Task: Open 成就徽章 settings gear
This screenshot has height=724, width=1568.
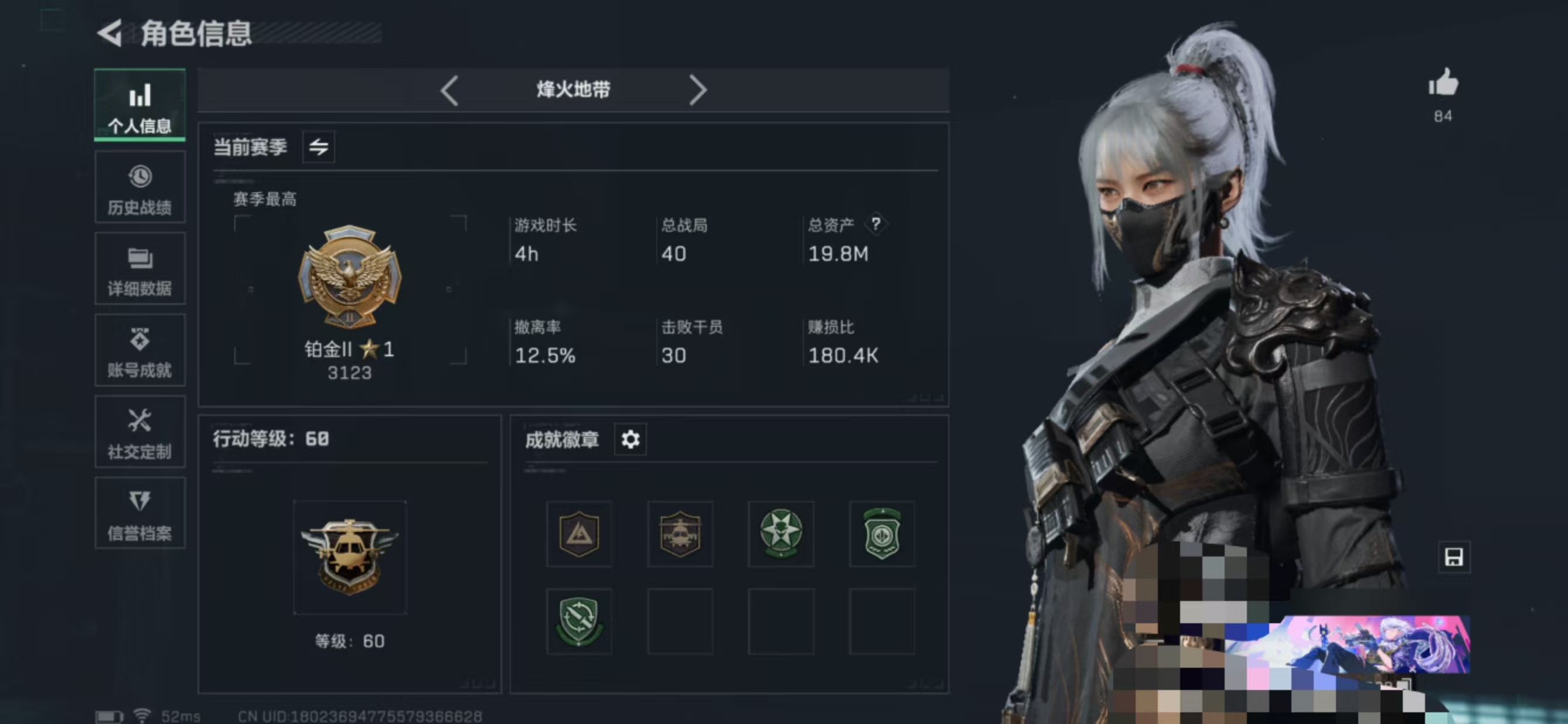Action: point(630,439)
